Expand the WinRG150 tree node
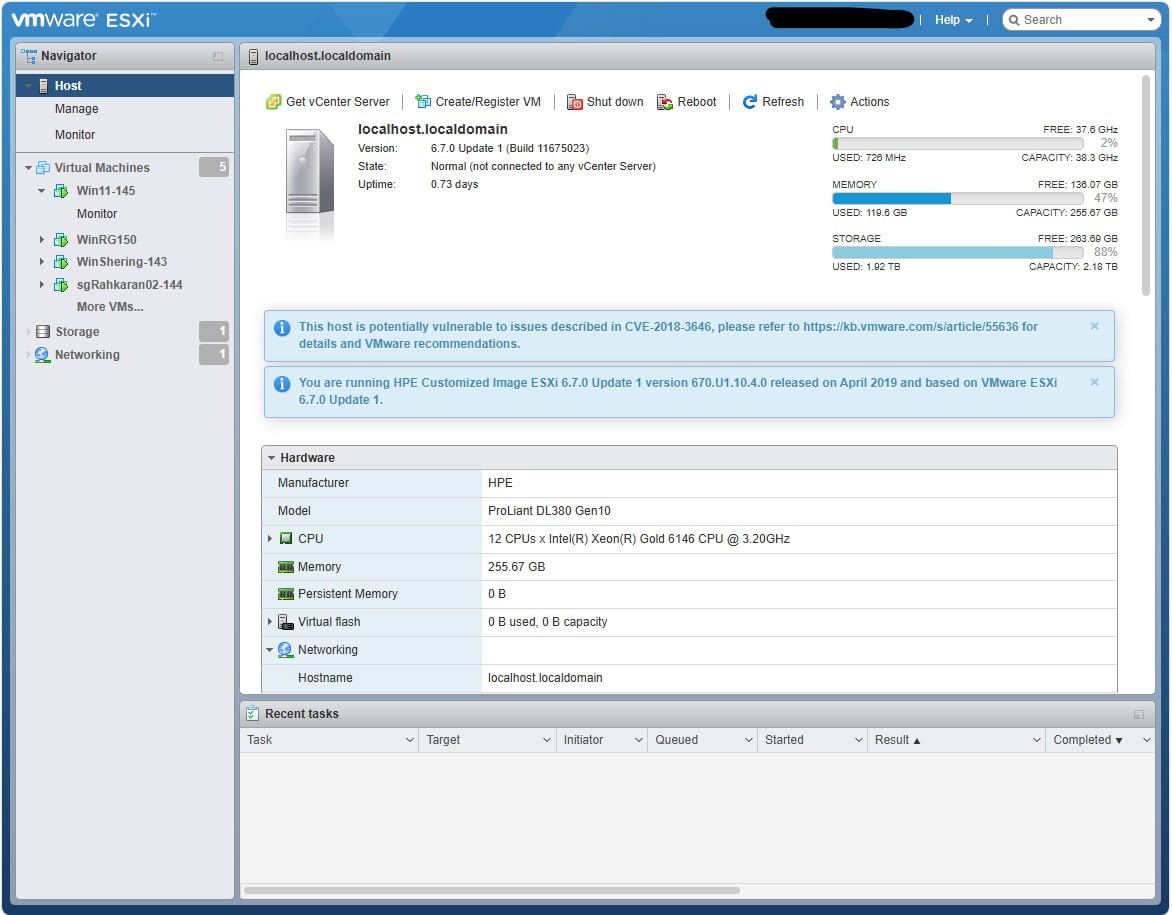Viewport: 1172px width, 915px height. (42, 239)
